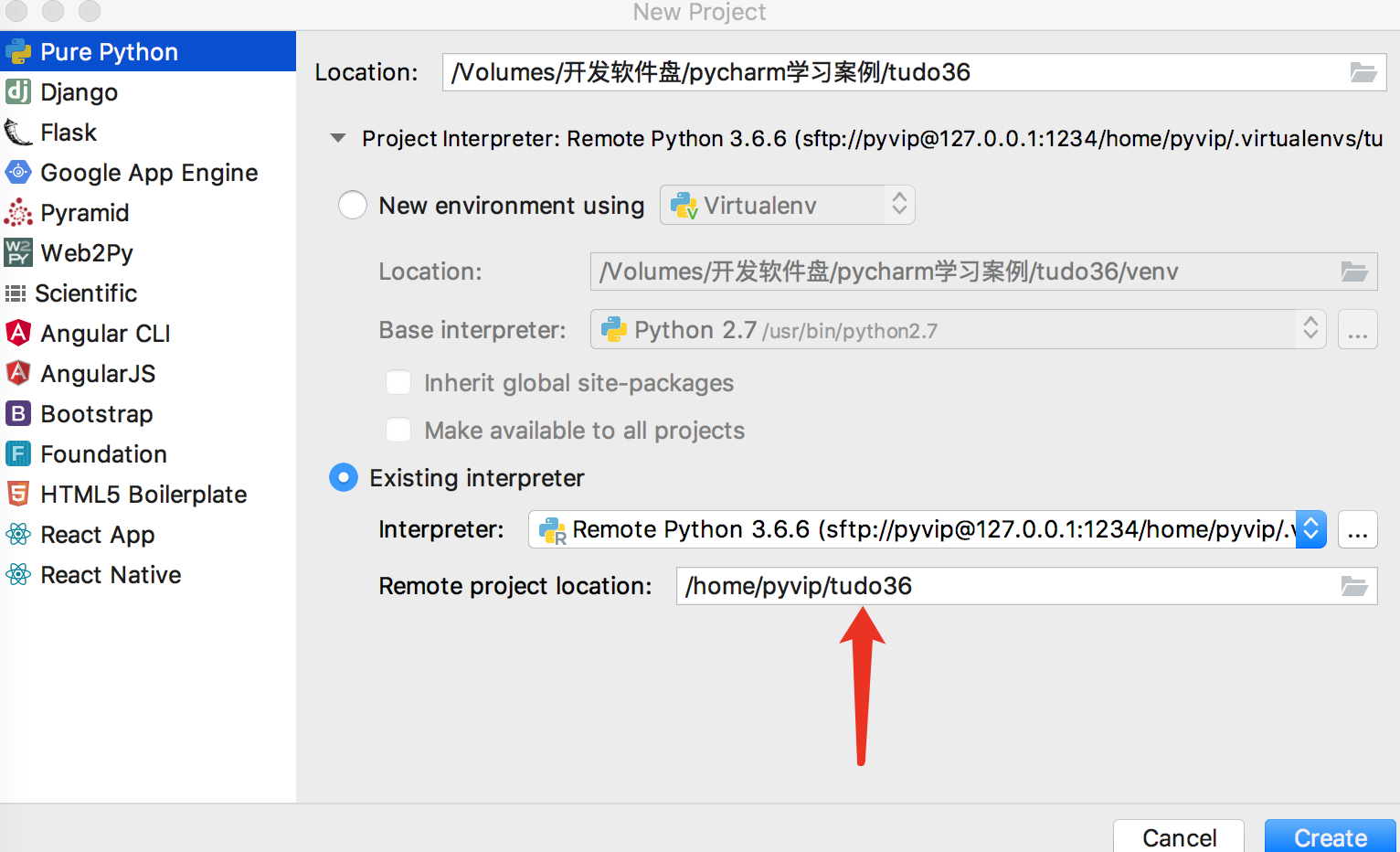
Task: Select the Bootstrap project icon
Action: (18, 414)
